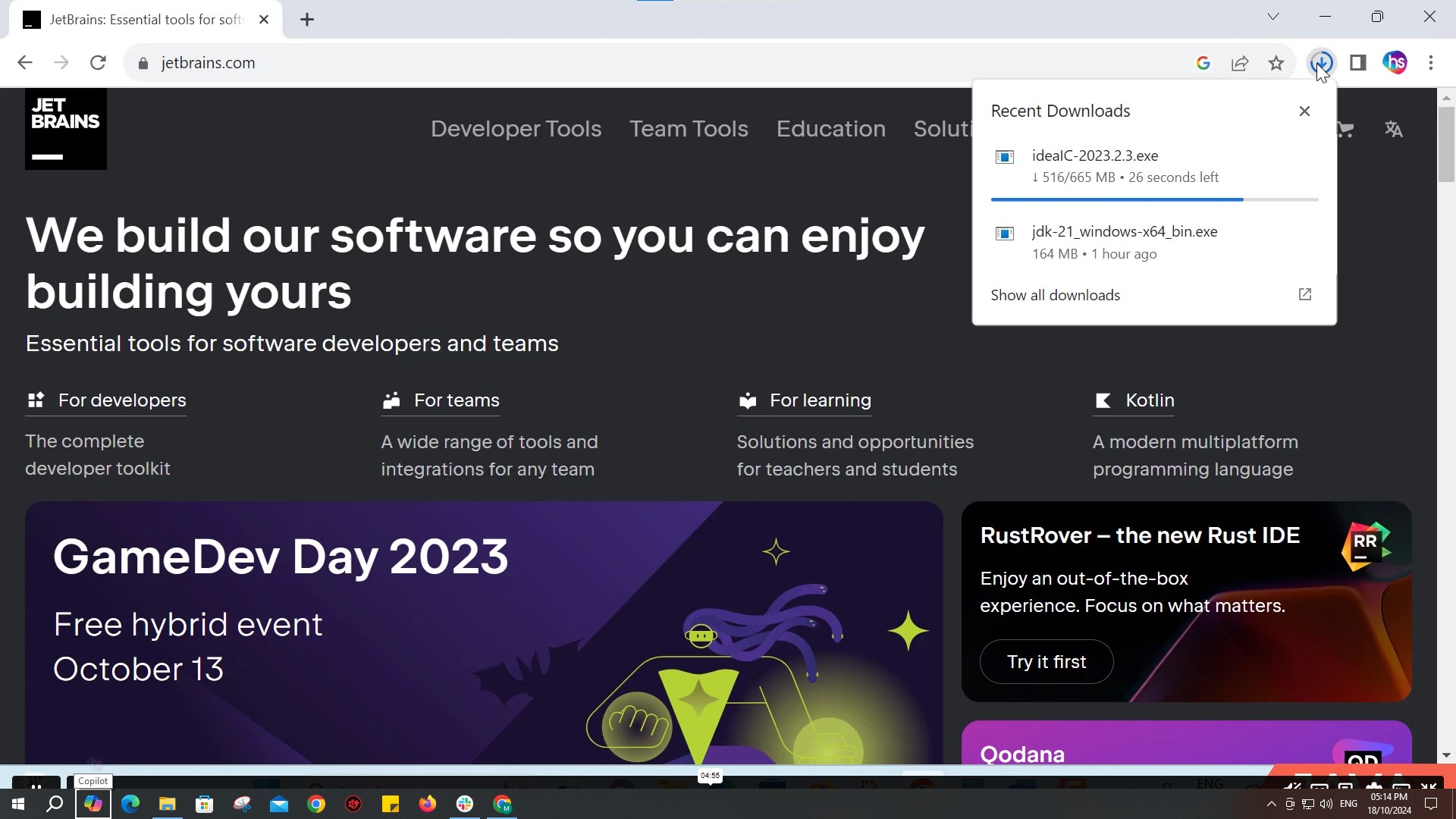Switch to the Education menu item
Viewport: 1456px width, 819px height.
[830, 129]
